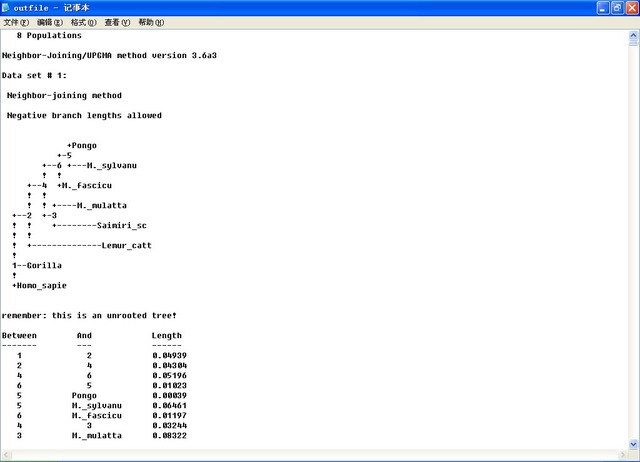Click the text '8 Populations'
This screenshot has height=462, width=640.
pyautogui.click(x=49, y=36)
